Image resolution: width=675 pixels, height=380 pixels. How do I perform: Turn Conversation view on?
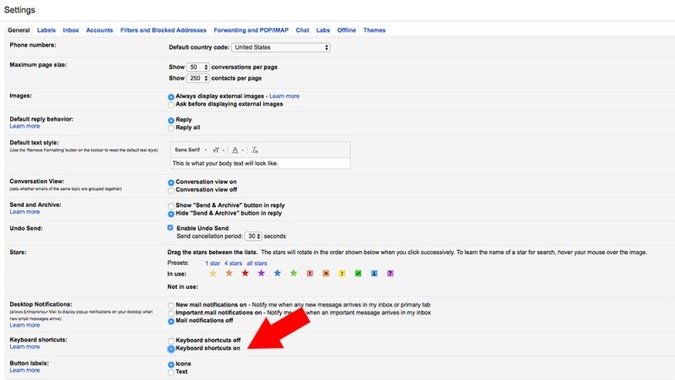click(171, 182)
